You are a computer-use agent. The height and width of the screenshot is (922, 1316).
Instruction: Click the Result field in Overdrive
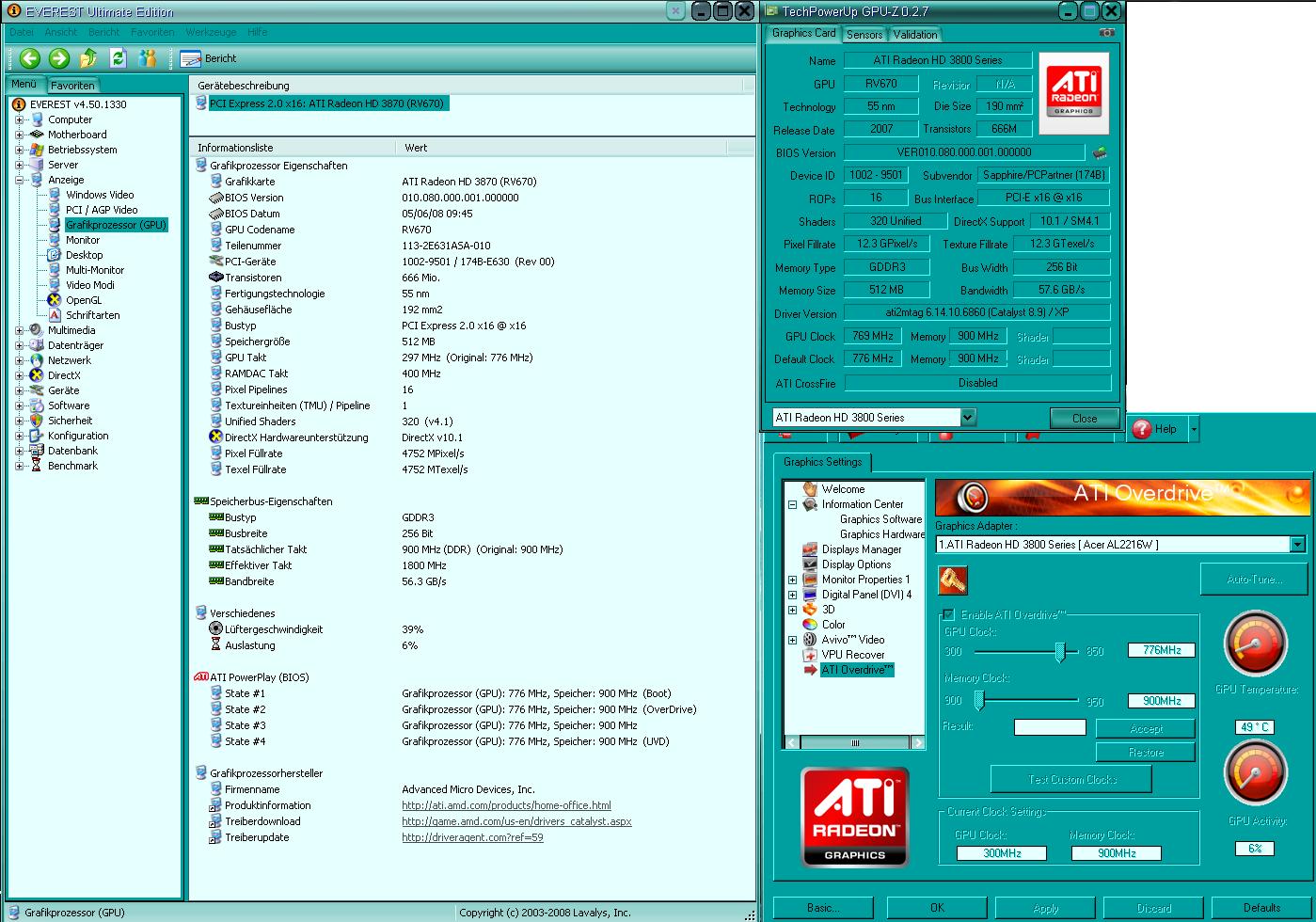[x=1050, y=727]
